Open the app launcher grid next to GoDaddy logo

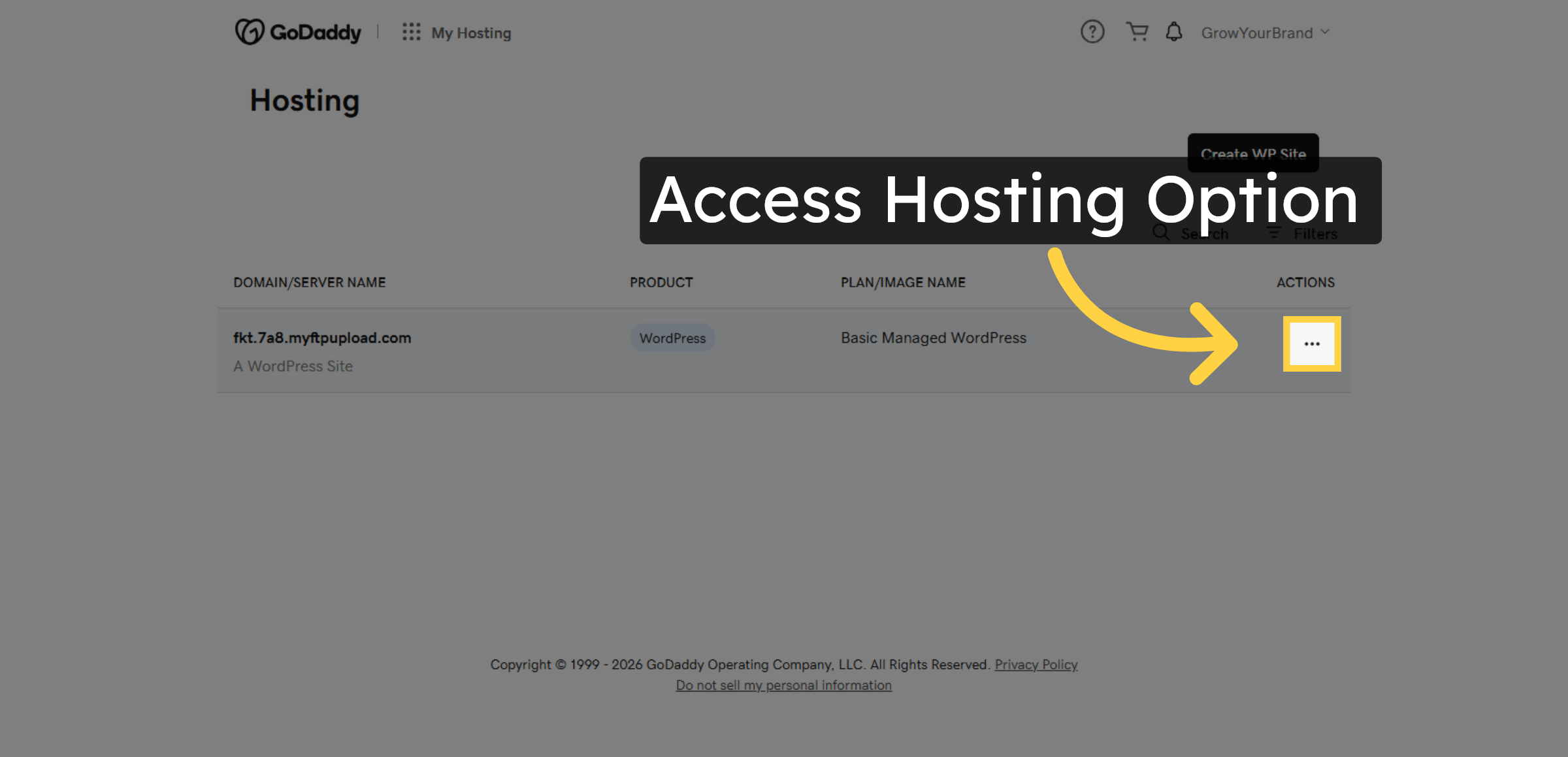point(411,31)
